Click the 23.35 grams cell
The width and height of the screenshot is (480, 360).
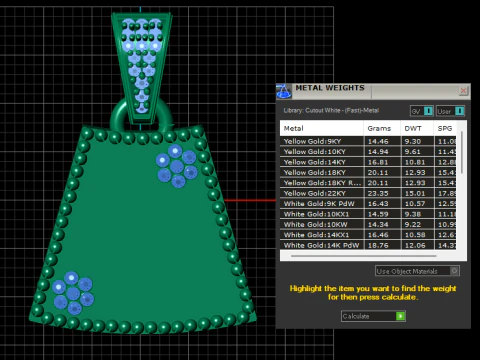(x=382, y=193)
